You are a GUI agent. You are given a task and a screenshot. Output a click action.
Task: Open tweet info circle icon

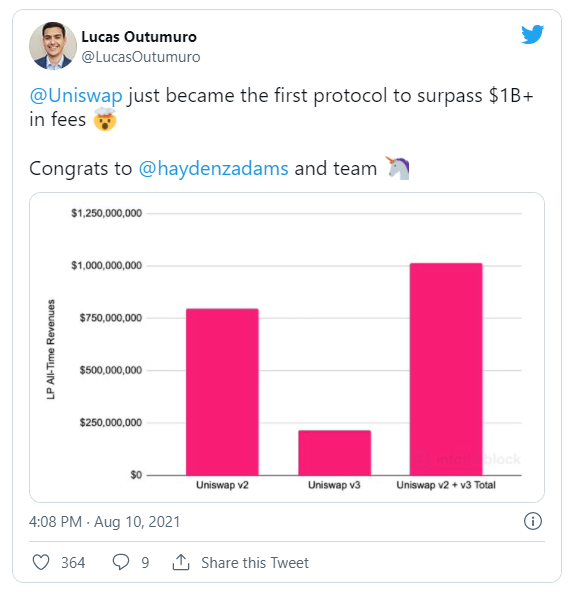click(x=532, y=521)
